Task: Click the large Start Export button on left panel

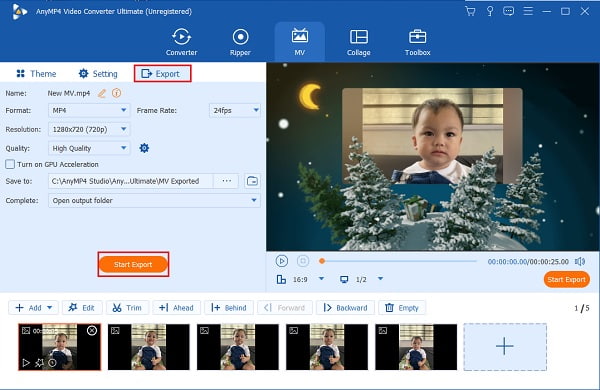Action: [x=133, y=264]
